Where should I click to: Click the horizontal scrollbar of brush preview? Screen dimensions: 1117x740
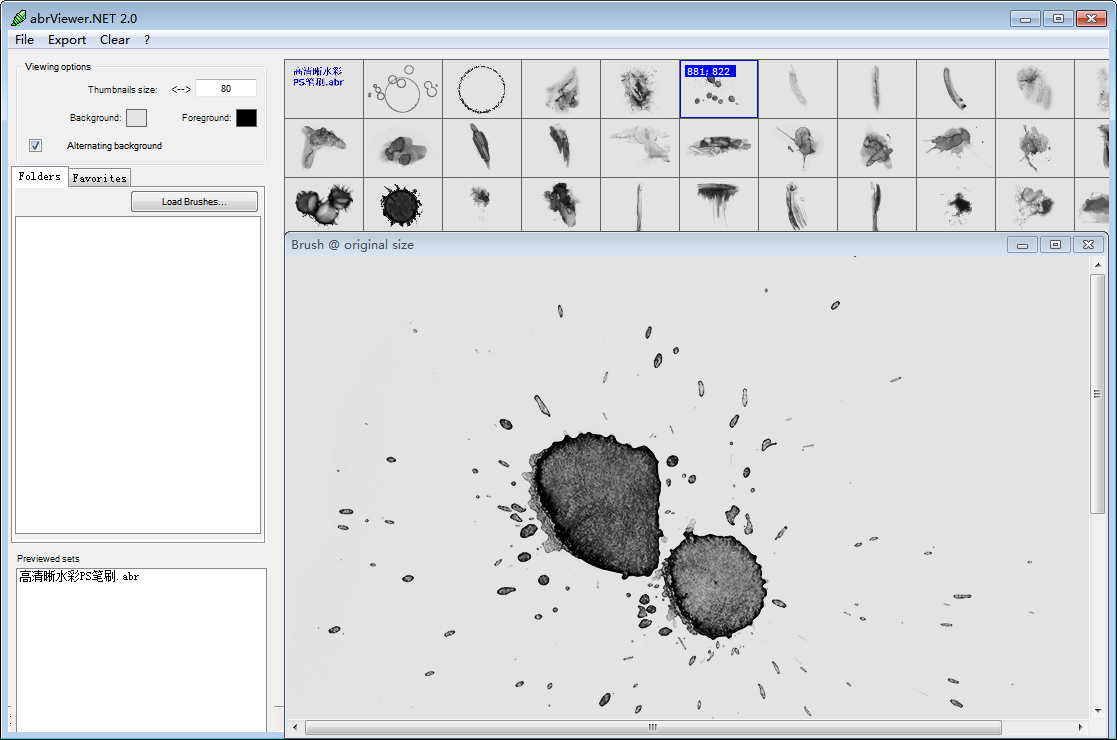click(x=653, y=727)
